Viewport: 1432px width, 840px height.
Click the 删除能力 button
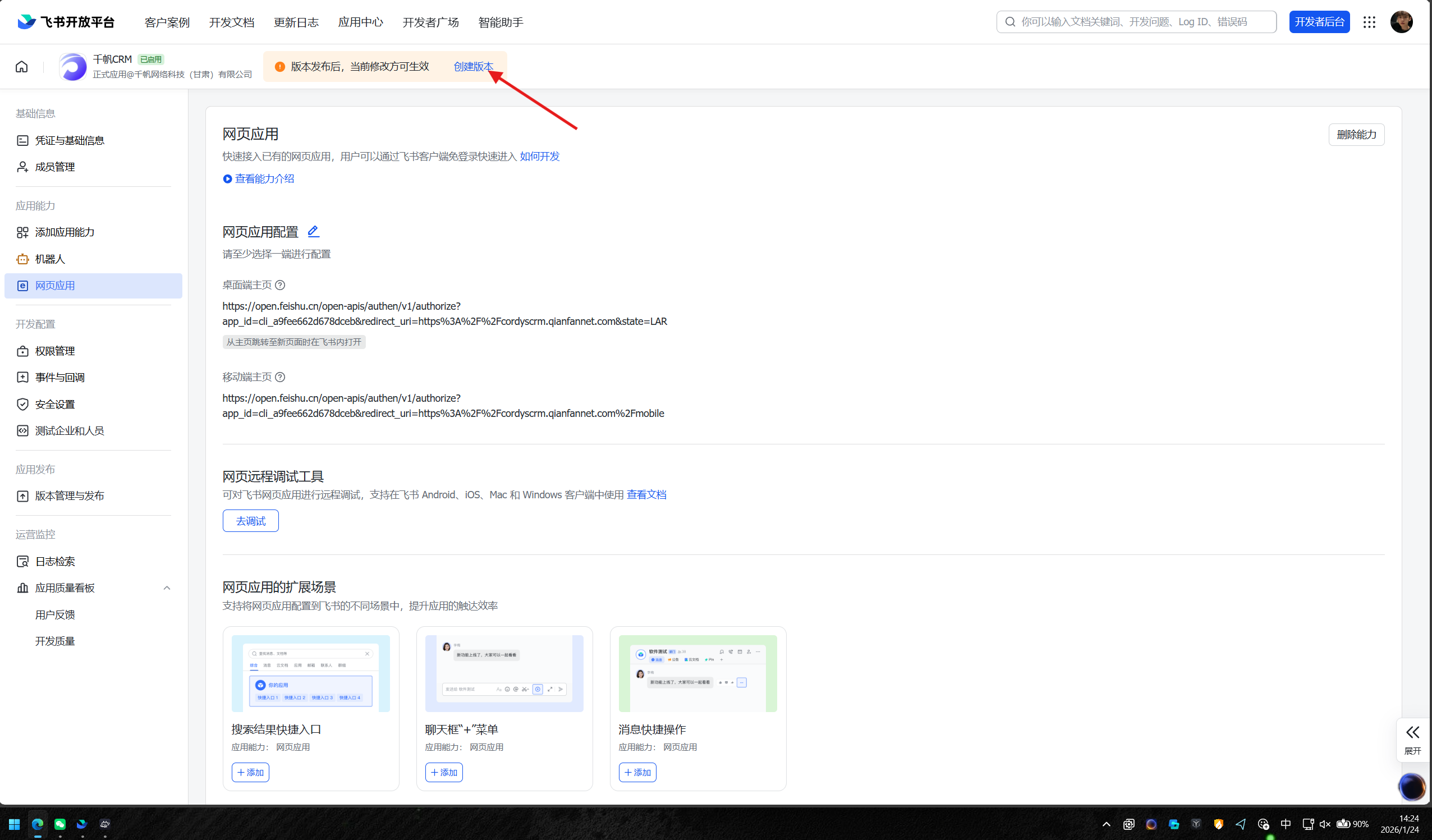click(1356, 135)
